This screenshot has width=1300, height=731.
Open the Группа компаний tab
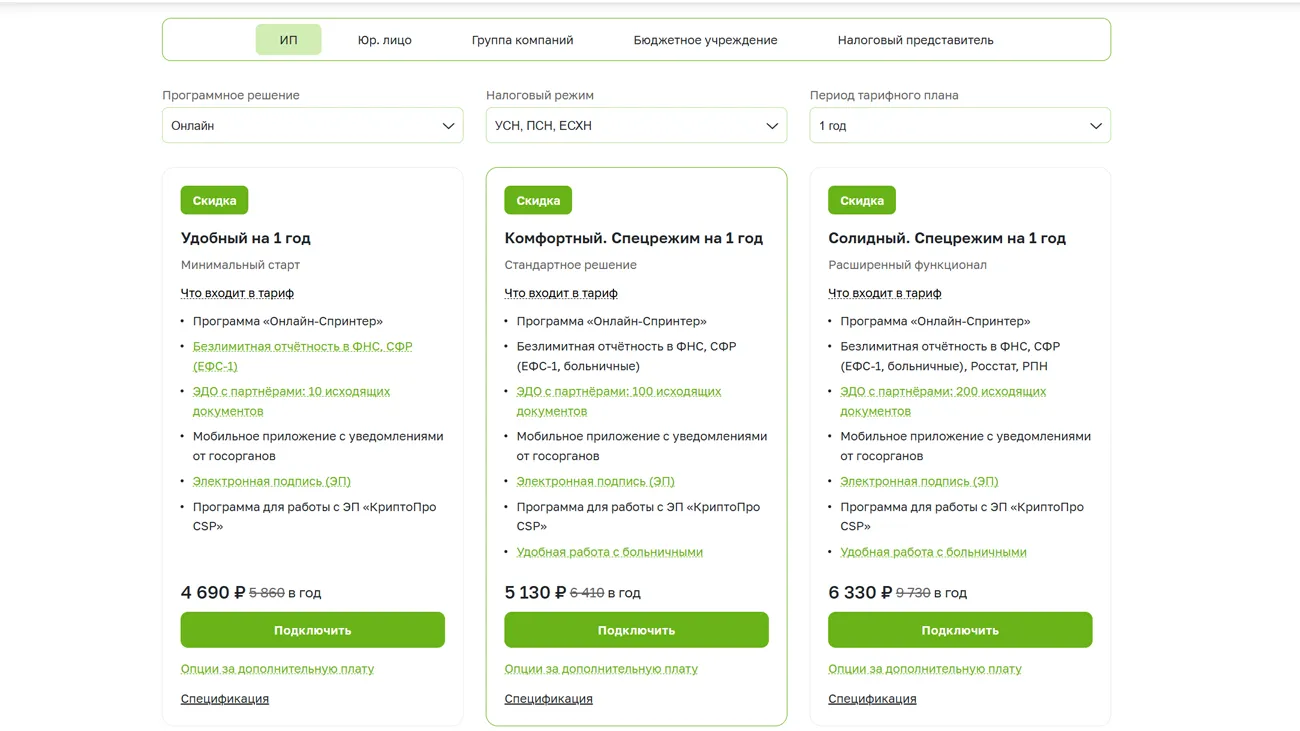[522, 40]
